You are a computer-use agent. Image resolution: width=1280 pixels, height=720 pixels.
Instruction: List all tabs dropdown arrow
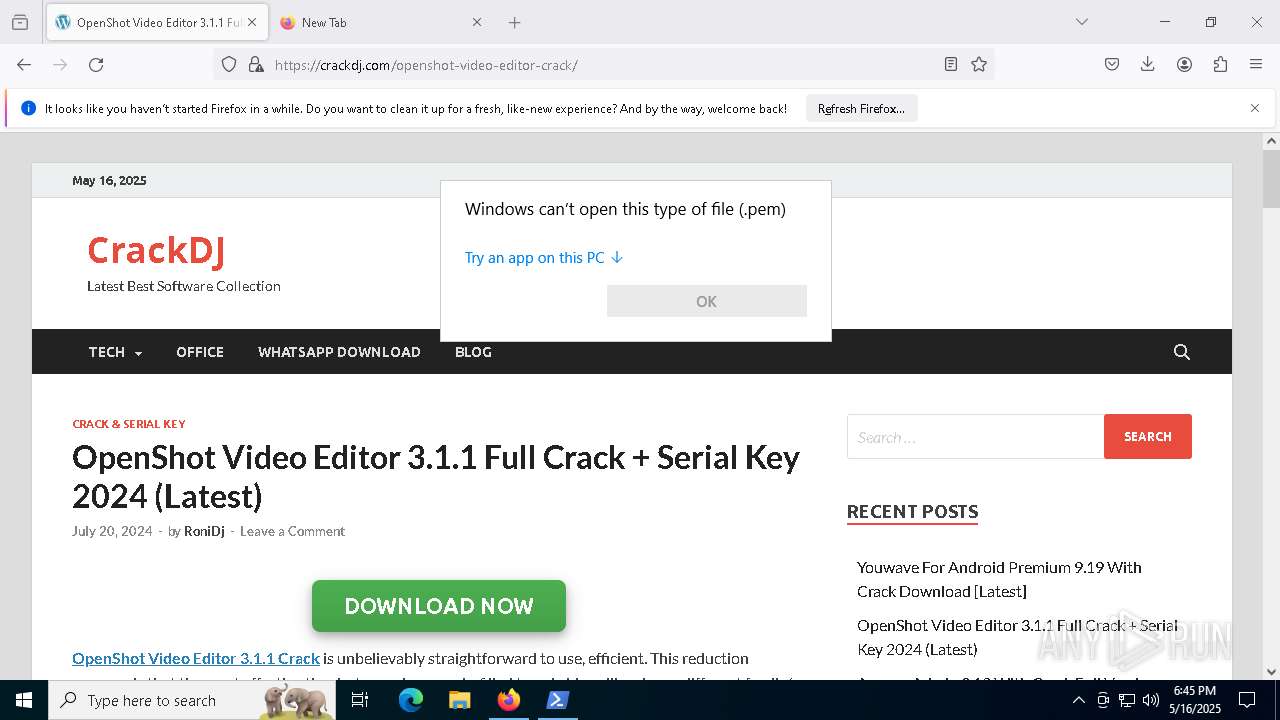pos(1082,22)
